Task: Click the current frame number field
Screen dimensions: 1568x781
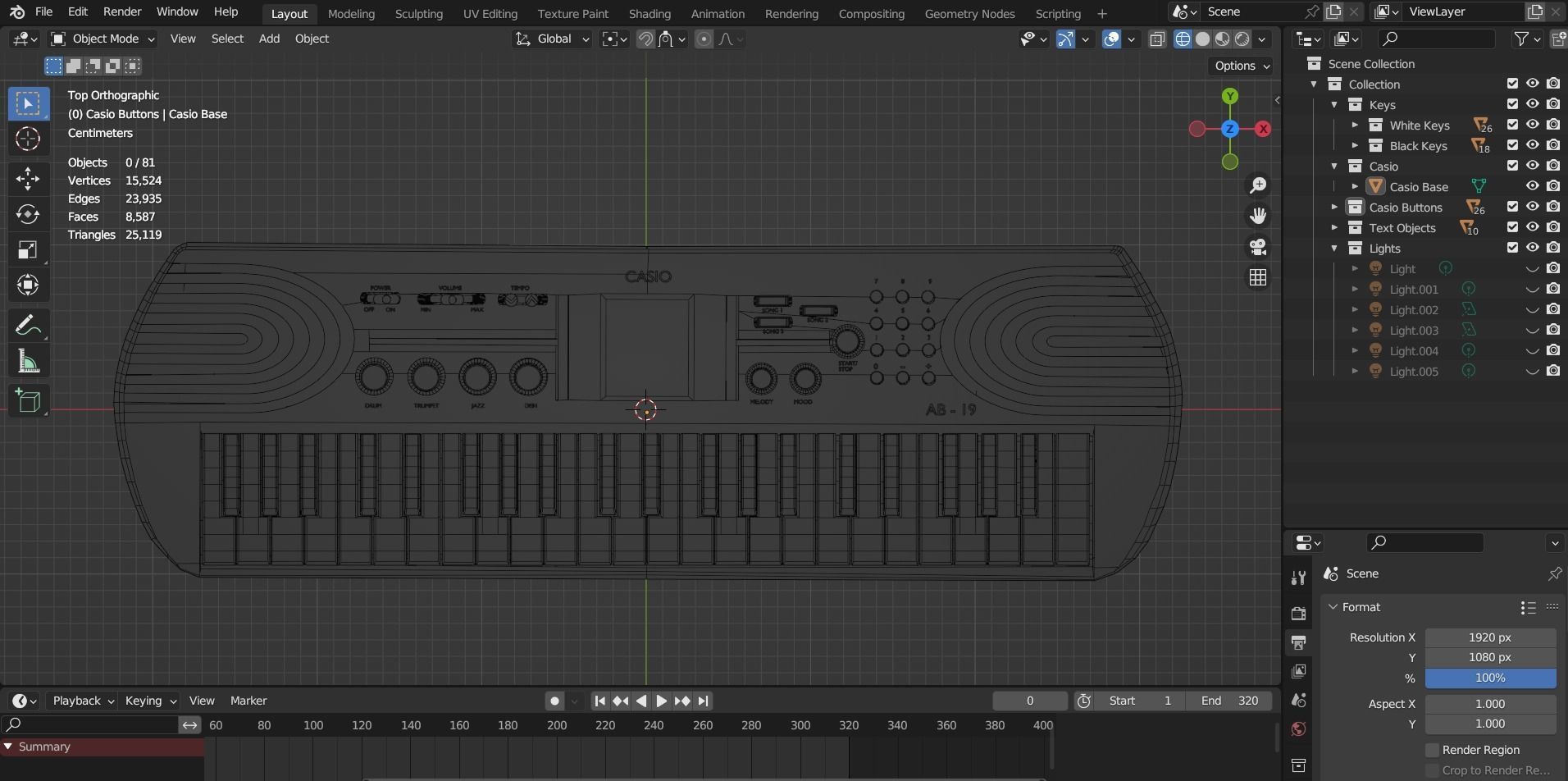Action: tap(1029, 700)
